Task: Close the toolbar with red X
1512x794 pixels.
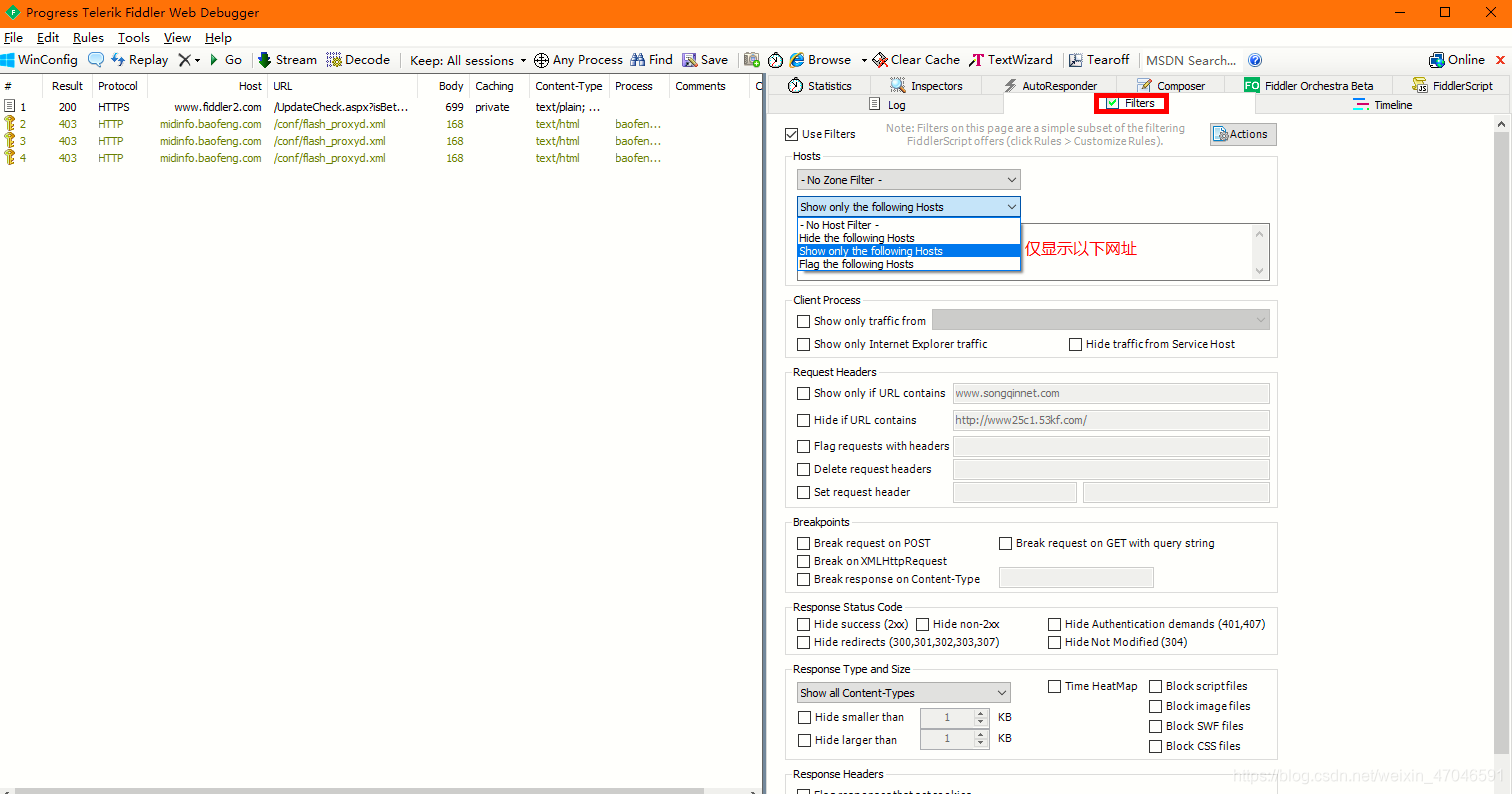Action: click(x=1498, y=60)
